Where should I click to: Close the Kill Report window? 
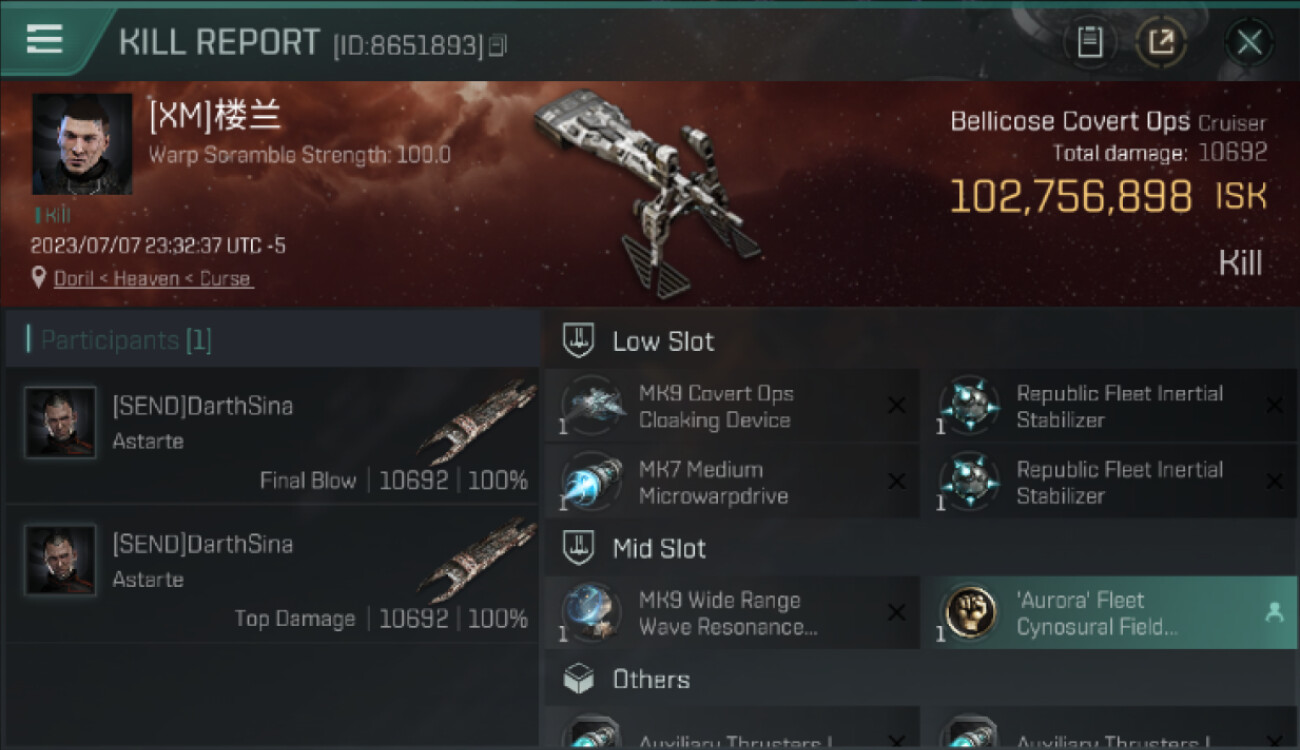1249,42
